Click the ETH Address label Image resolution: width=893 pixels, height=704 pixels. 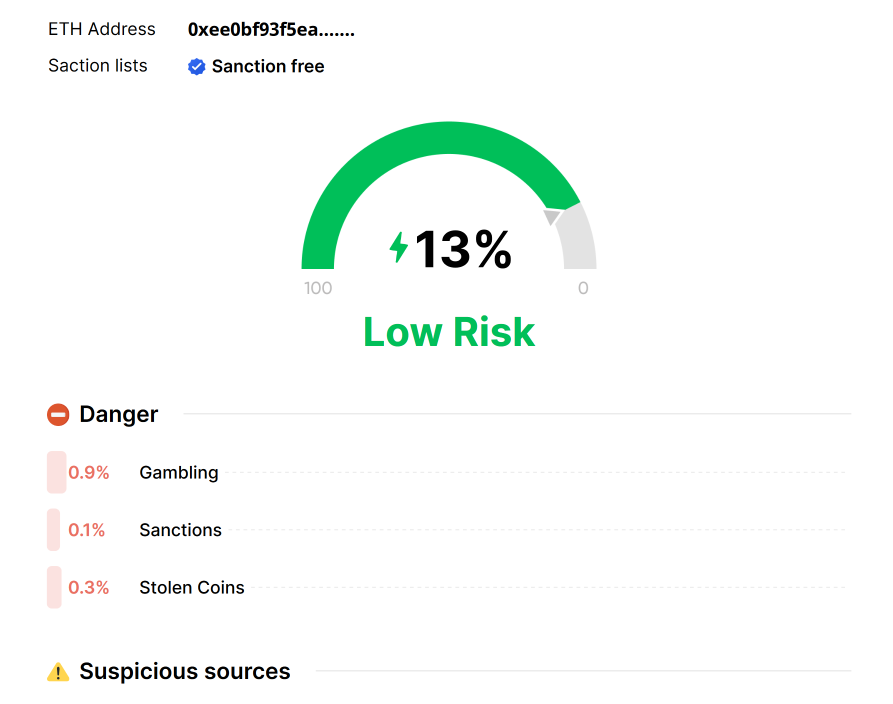102,30
